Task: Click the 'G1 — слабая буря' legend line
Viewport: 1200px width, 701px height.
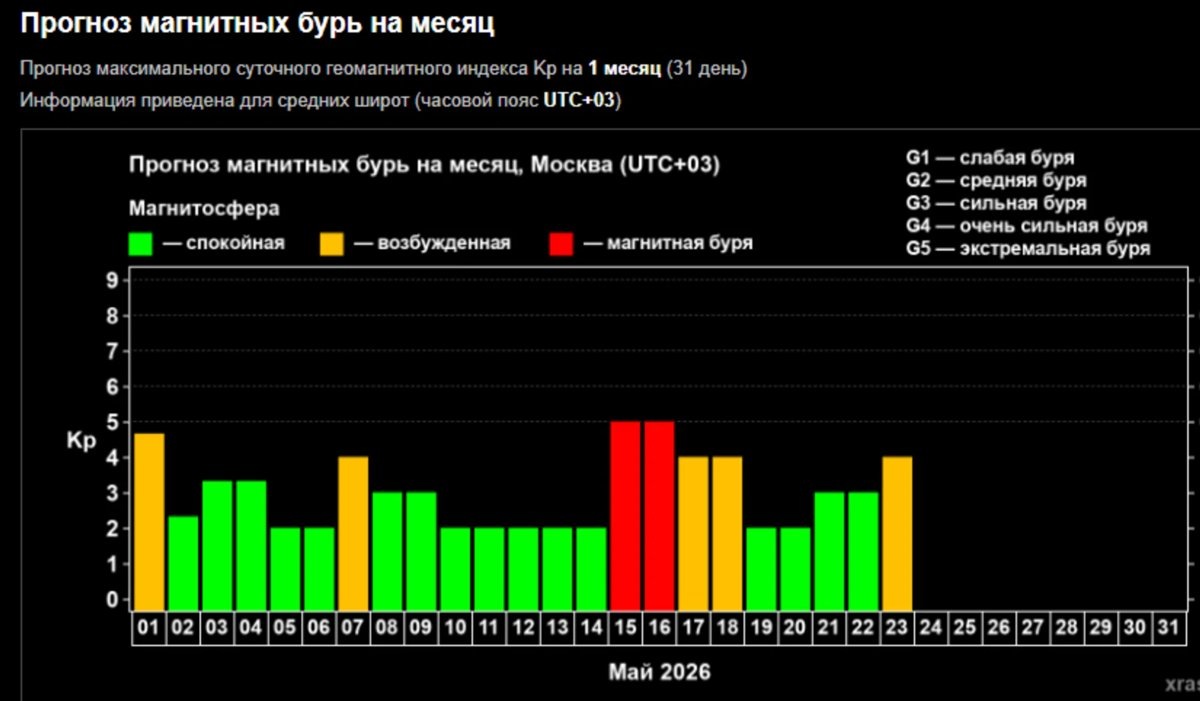Action: point(990,158)
